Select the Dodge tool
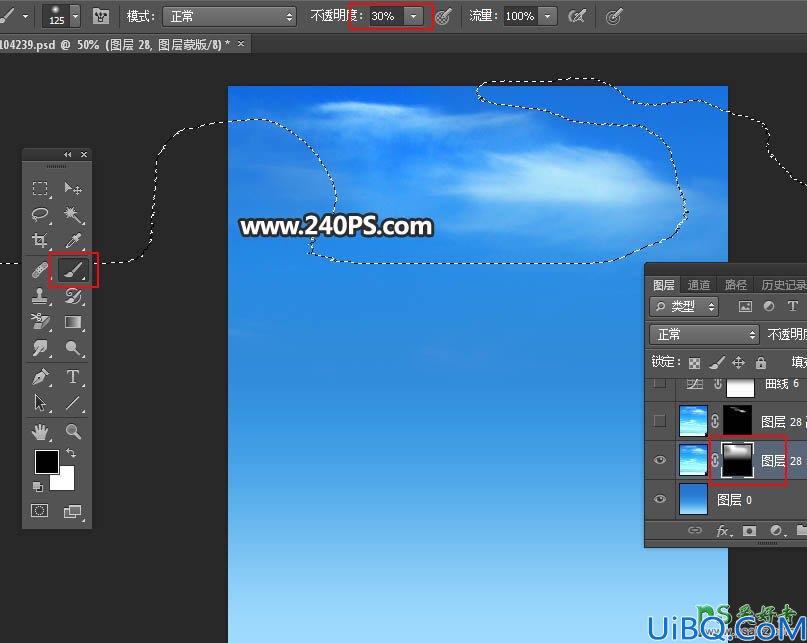 tap(73, 348)
